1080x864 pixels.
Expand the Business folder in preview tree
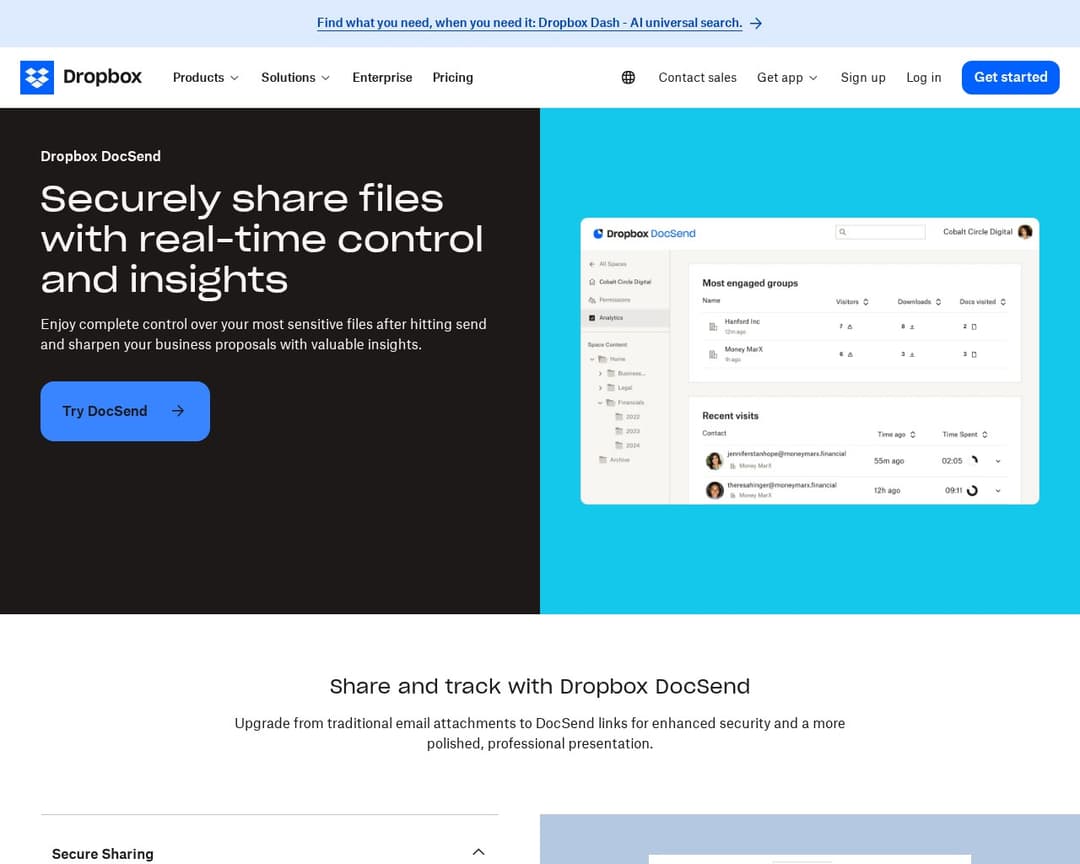[x=600, y=373]
